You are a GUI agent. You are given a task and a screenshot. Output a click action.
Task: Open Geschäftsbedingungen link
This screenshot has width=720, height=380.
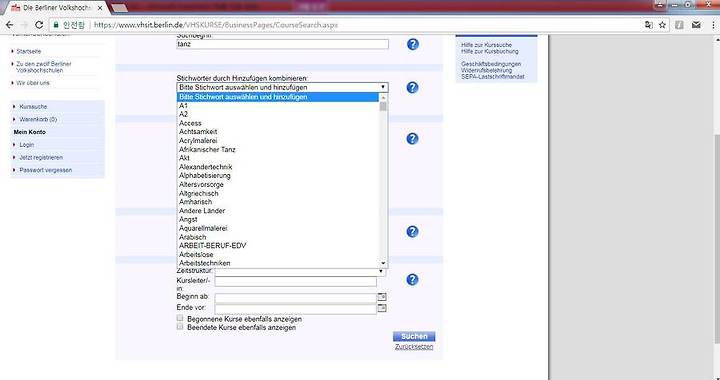coord(491,64)
